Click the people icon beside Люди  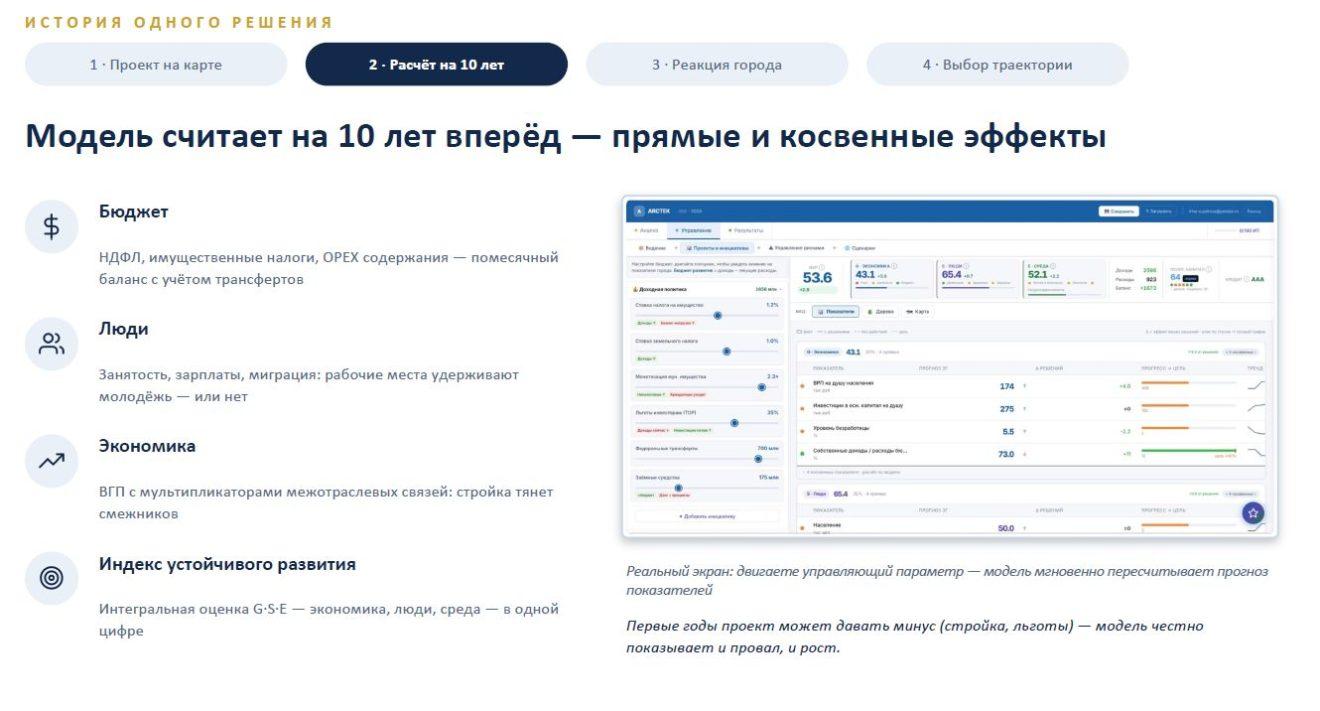pyautogui.click(x=51, y=344)
